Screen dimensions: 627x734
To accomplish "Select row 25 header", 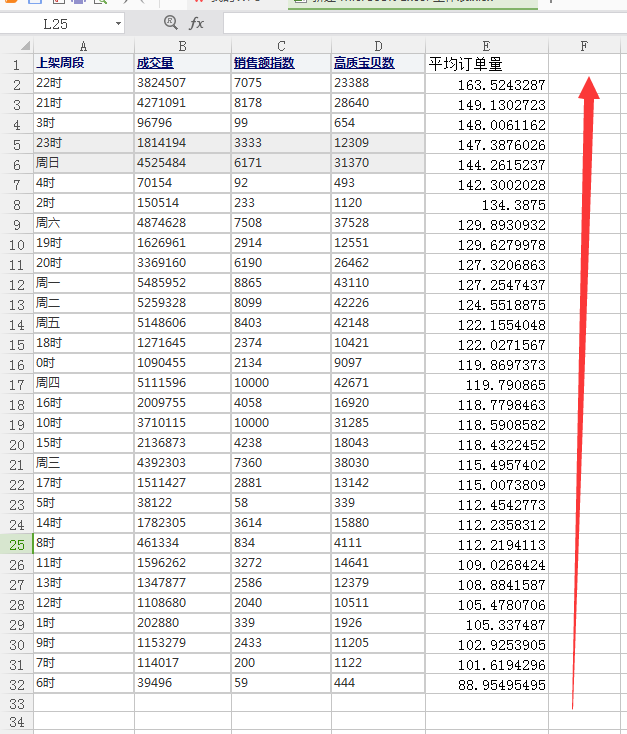I will click(x=16, y=544).
